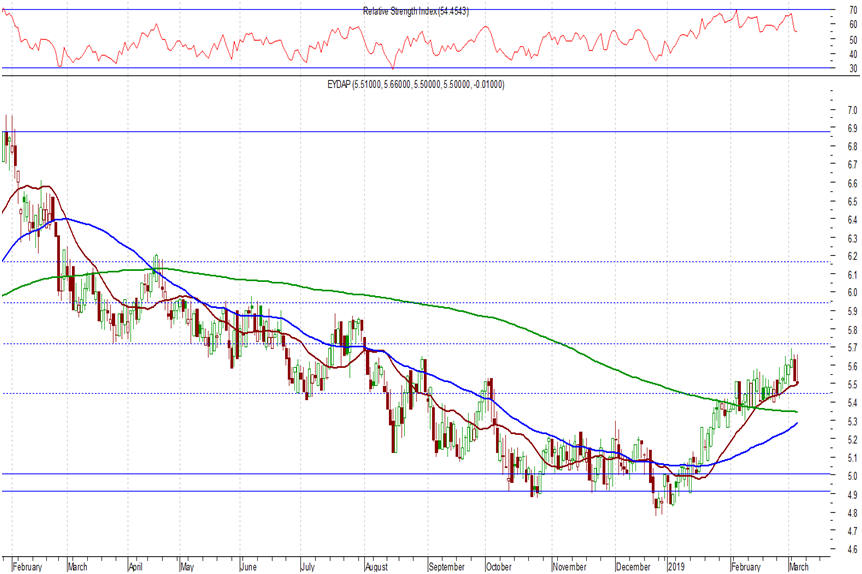The width and height of the screenshot is (862, 574).
Task: Select the April date label
Action: point(136,566)
